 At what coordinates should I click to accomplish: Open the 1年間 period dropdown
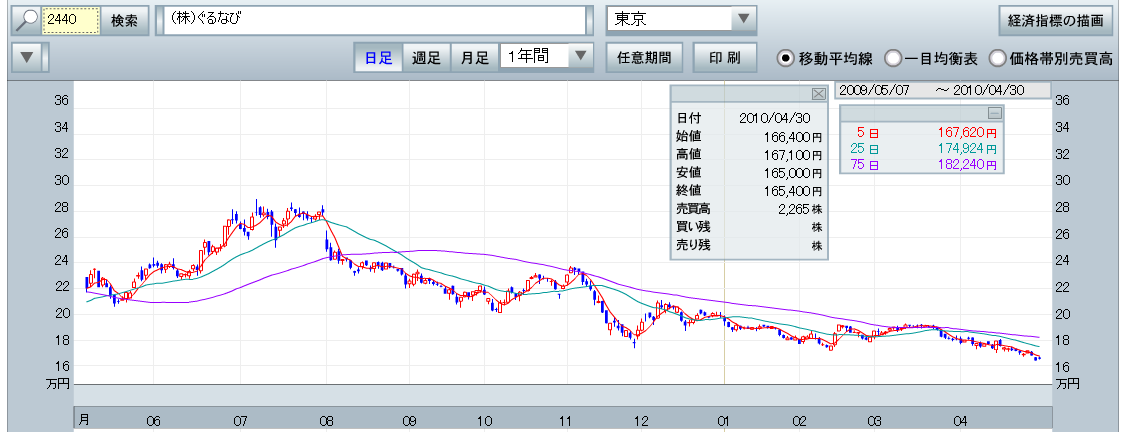tap(581, 58)
